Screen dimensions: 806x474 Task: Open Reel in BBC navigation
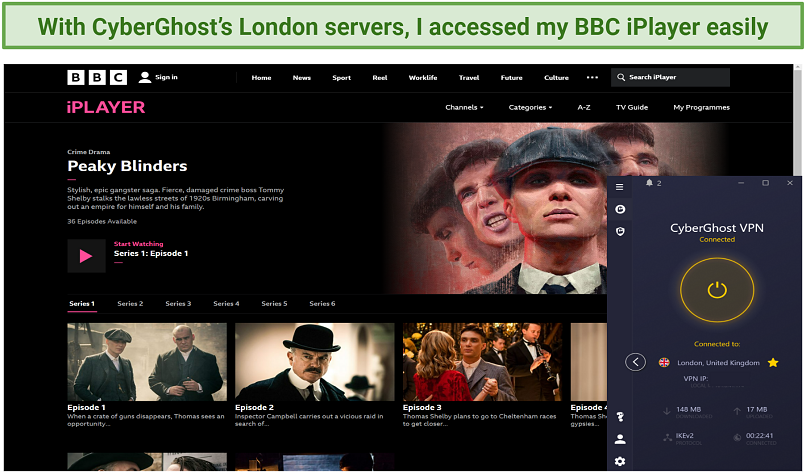pyautogui.click(x=380, y=78)
